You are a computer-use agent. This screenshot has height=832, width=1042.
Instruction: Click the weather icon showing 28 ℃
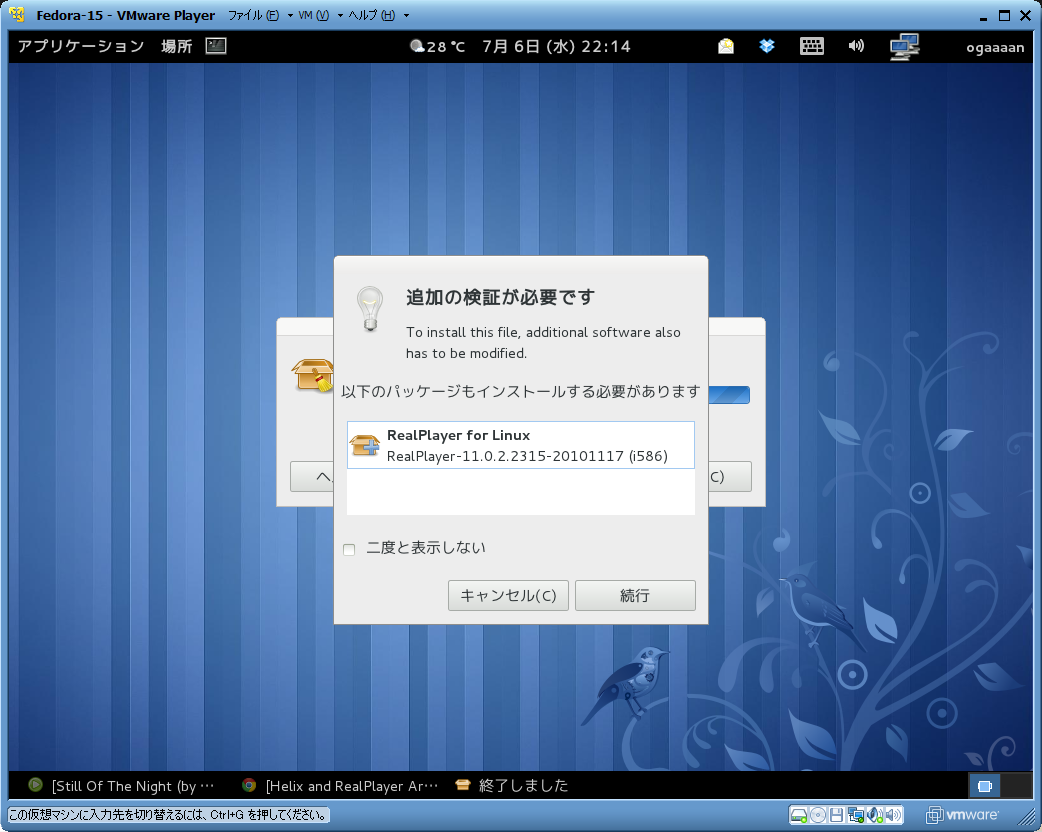tap(417, 46)
